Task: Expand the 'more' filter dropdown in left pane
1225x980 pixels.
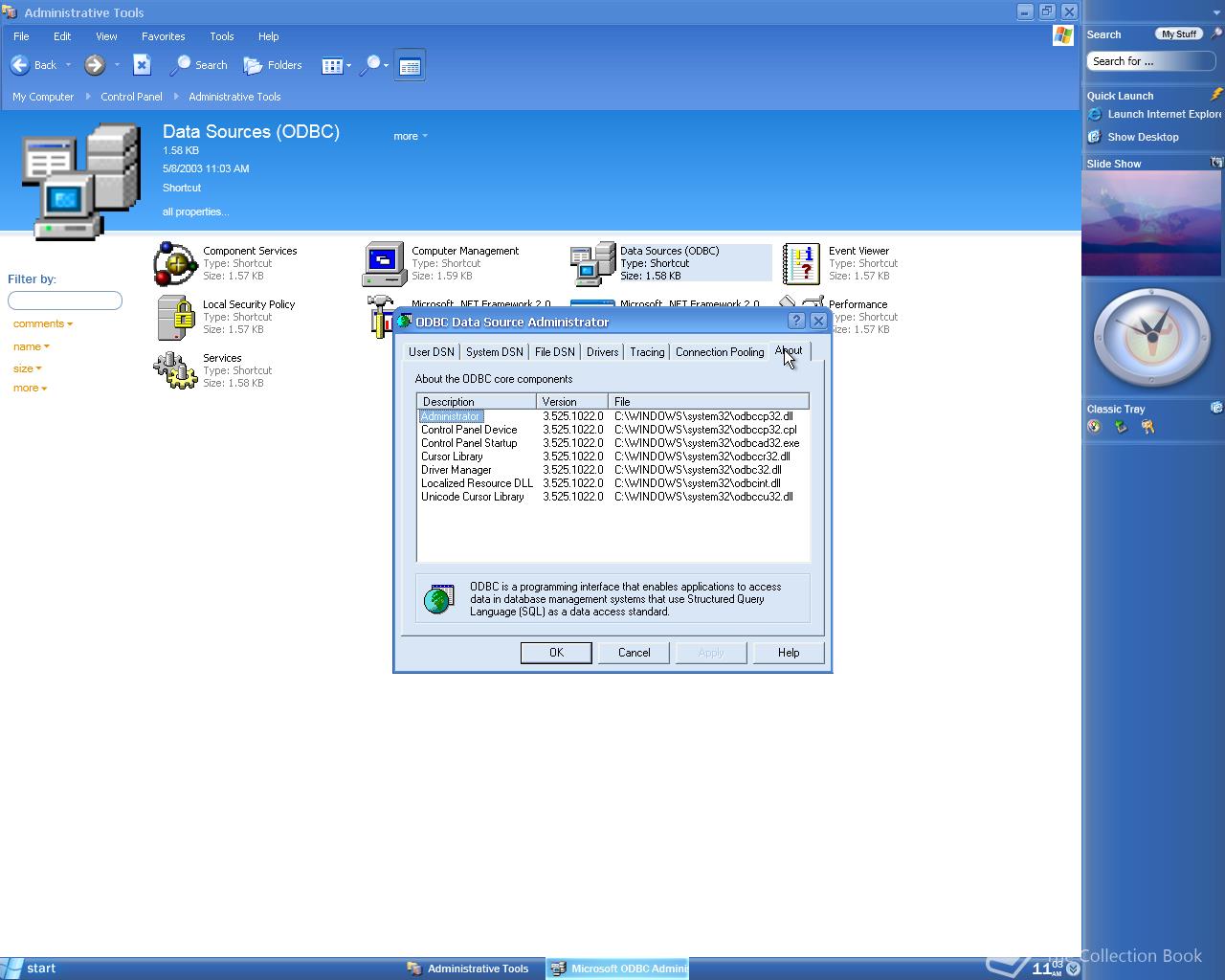Action: coord(31,388)
